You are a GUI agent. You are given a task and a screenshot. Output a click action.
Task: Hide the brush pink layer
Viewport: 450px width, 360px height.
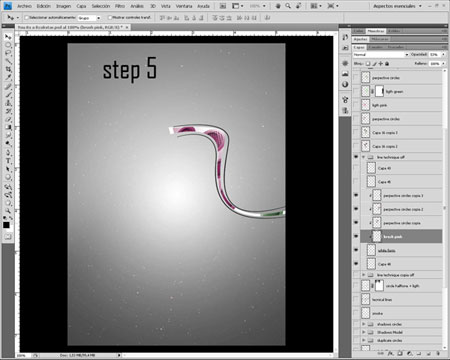(356, 236)
